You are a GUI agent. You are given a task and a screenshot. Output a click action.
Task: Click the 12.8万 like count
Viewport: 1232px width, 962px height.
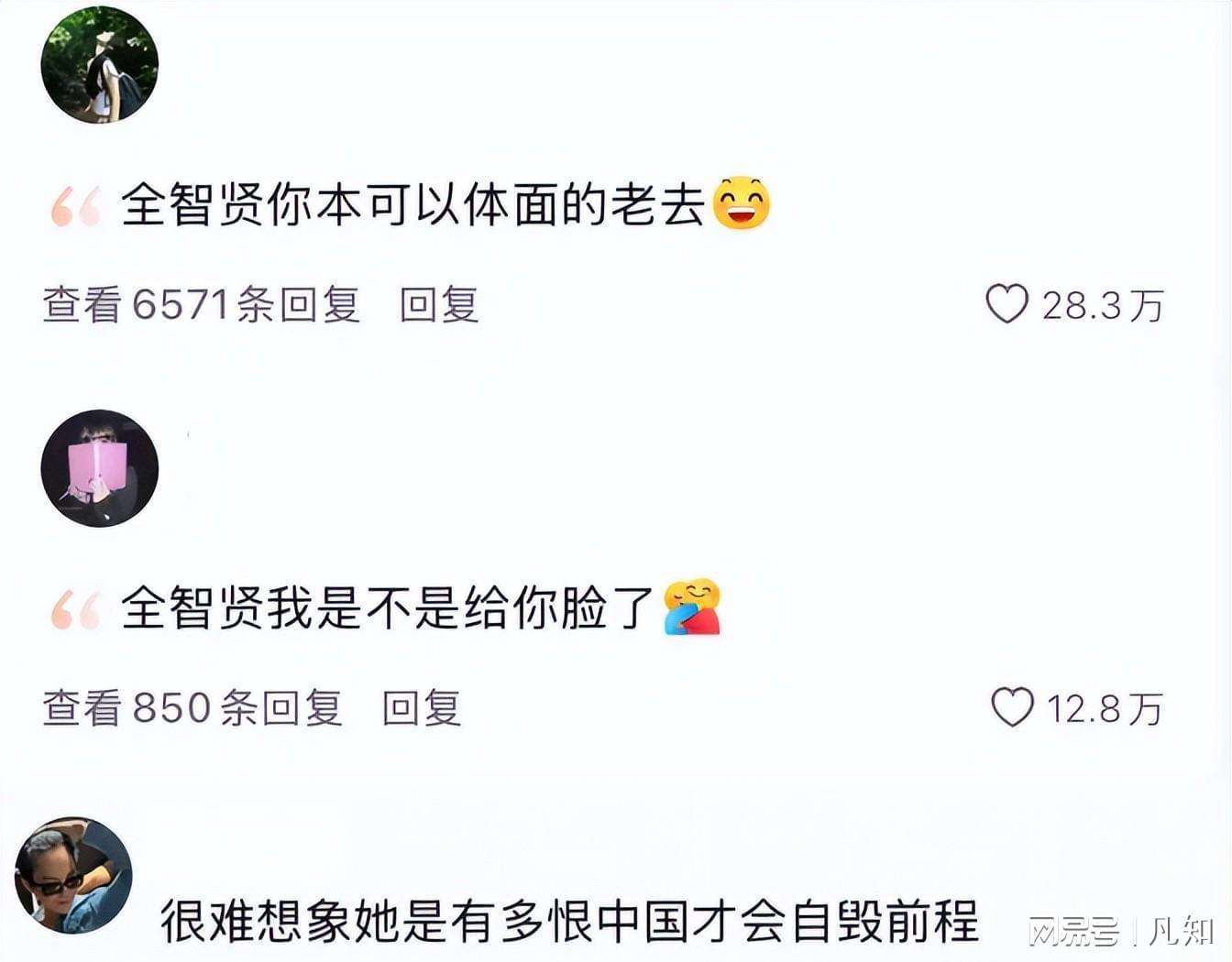[1105, 709]
